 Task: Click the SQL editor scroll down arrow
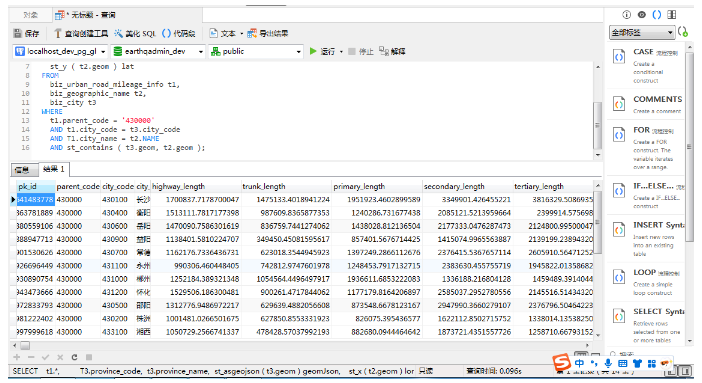598,155
